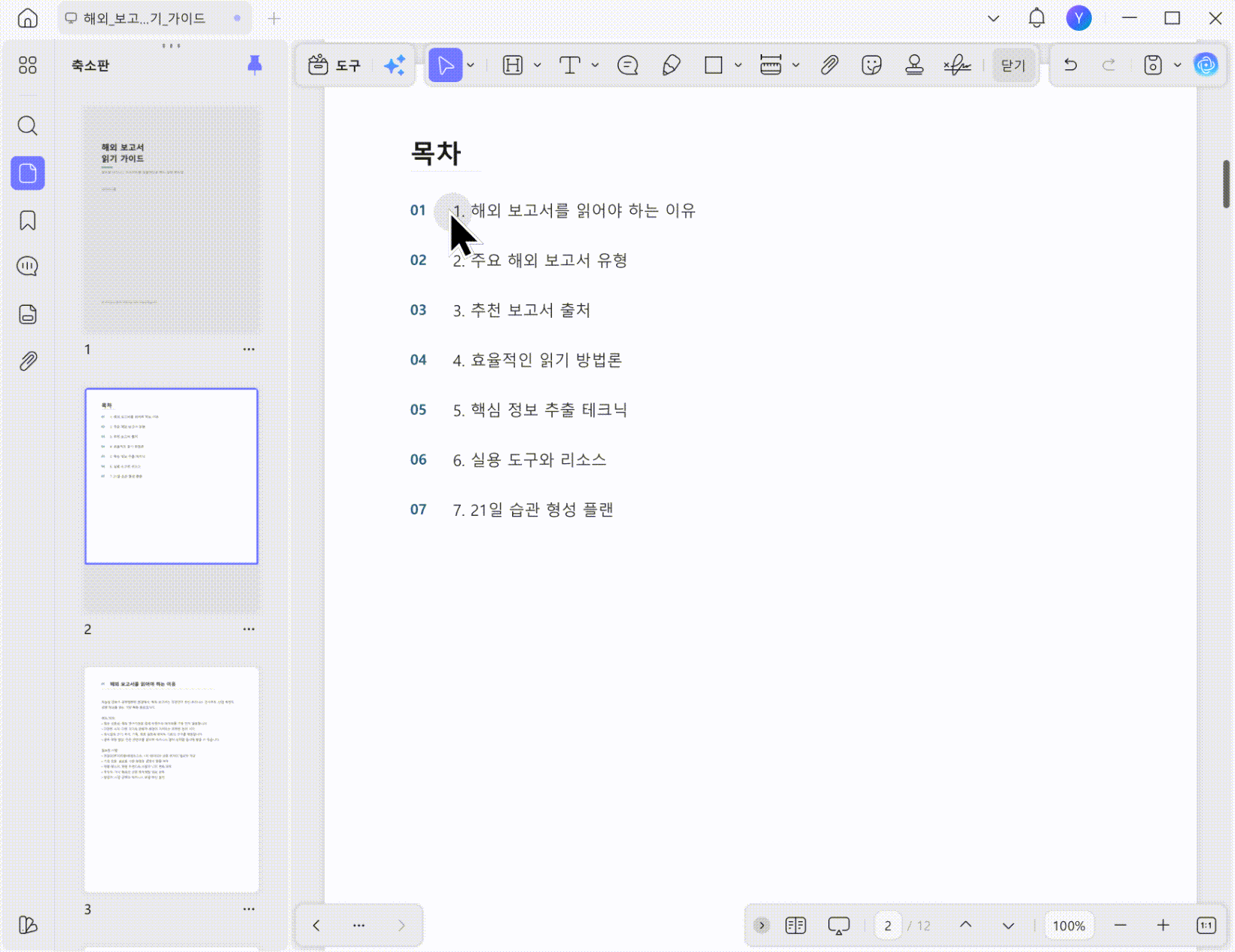
Task: Open more options for page 1
Action: pos(249,349)
